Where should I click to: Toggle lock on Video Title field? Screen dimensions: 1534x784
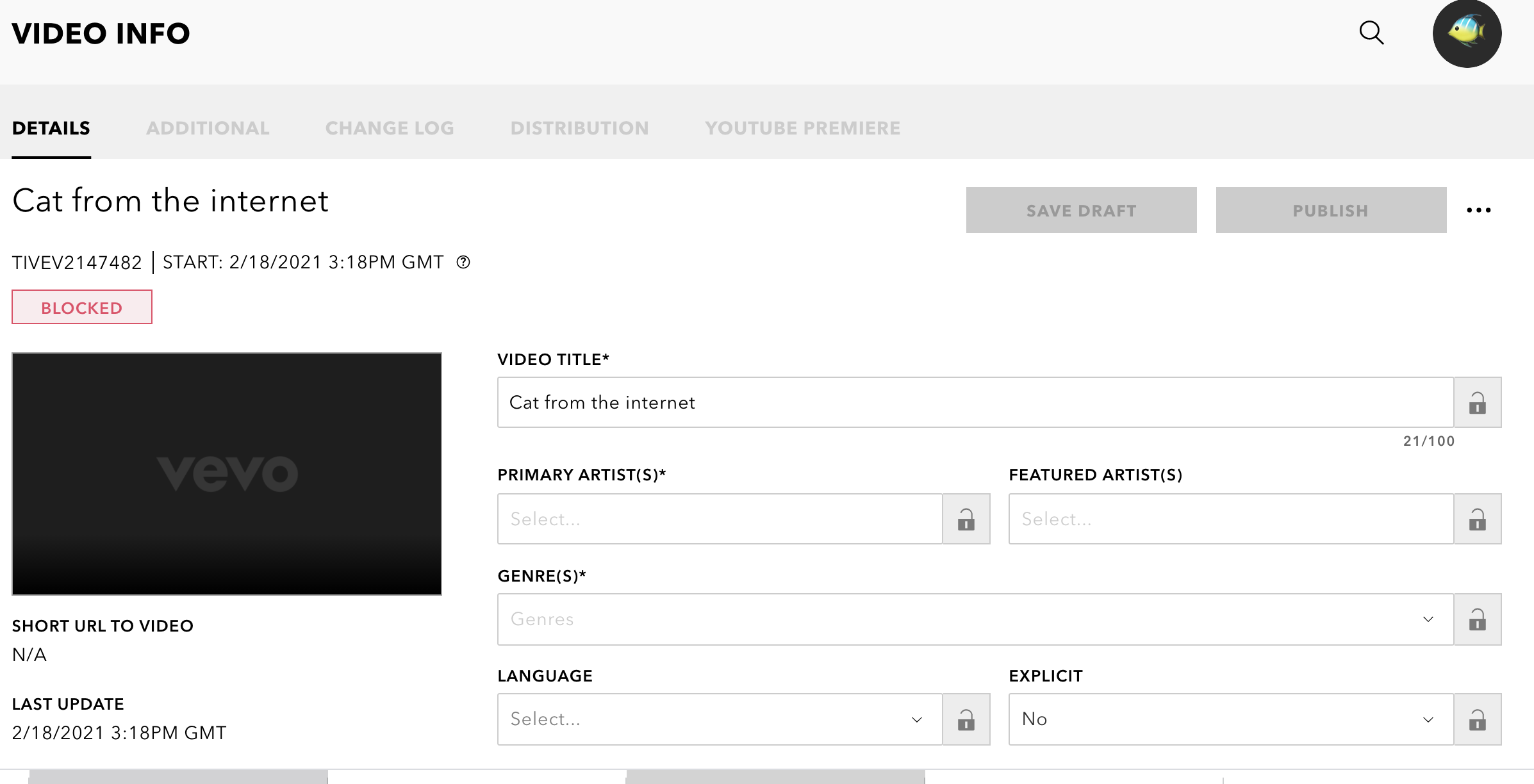click(x=1478, y=402)
